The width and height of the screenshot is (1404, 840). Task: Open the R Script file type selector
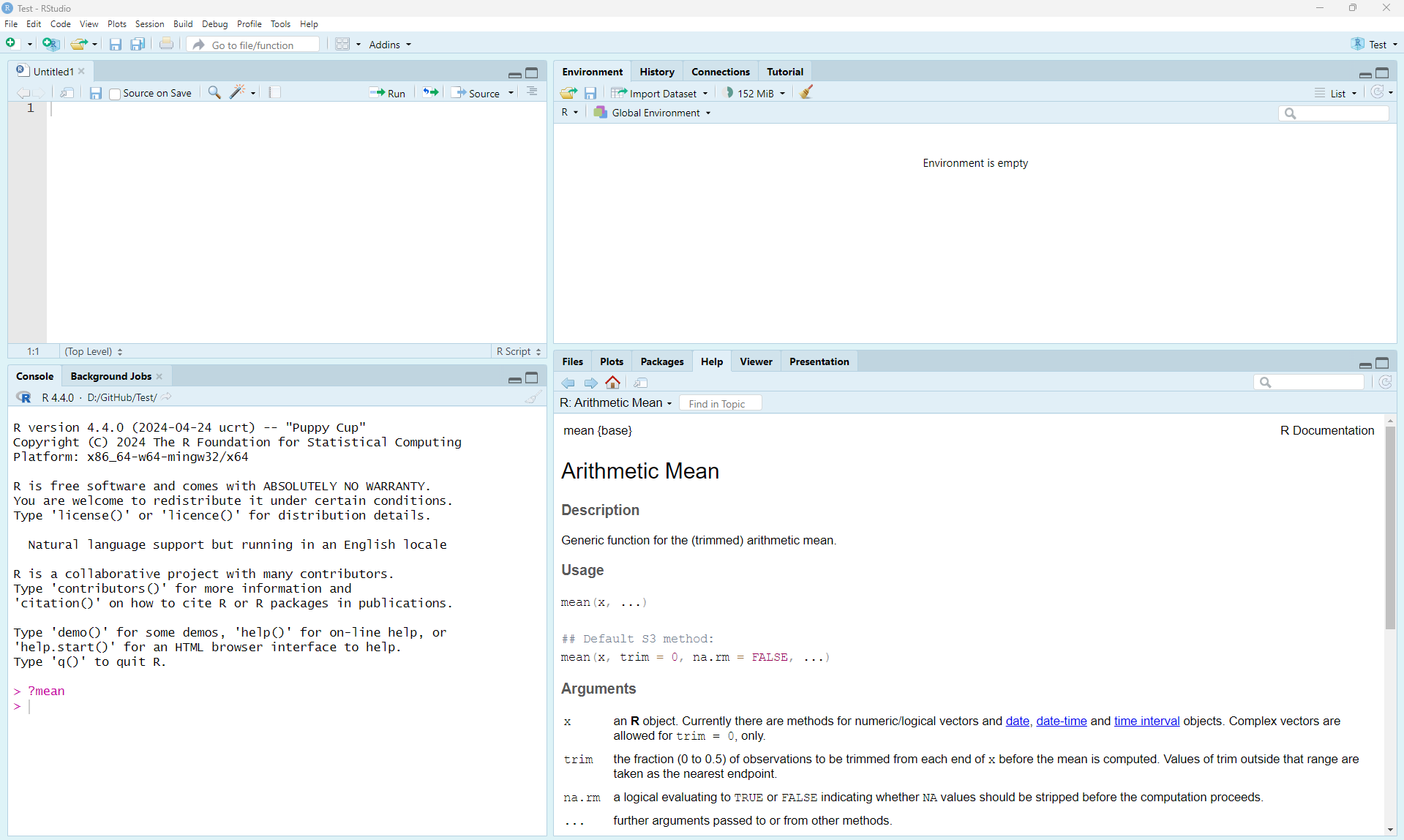519,351
